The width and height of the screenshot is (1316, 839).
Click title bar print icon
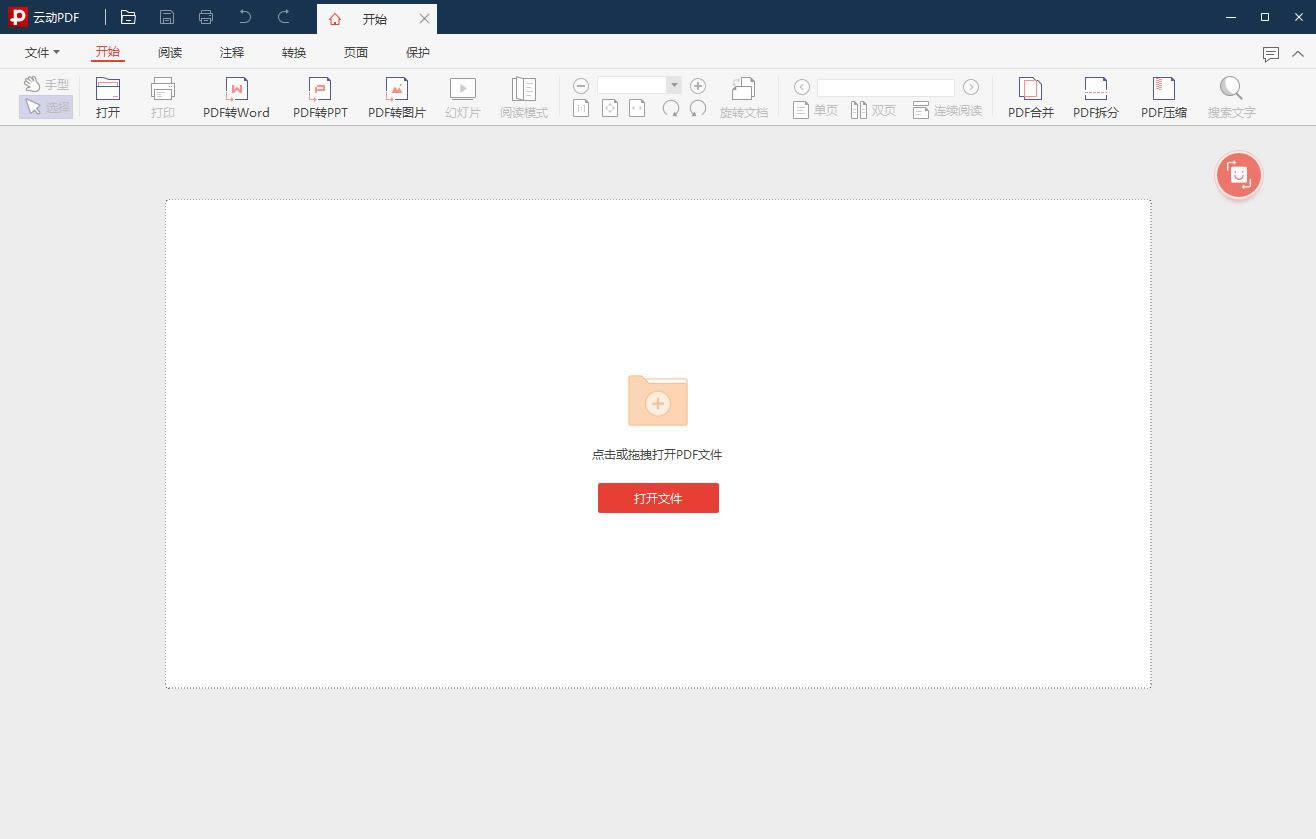point(206,17)
